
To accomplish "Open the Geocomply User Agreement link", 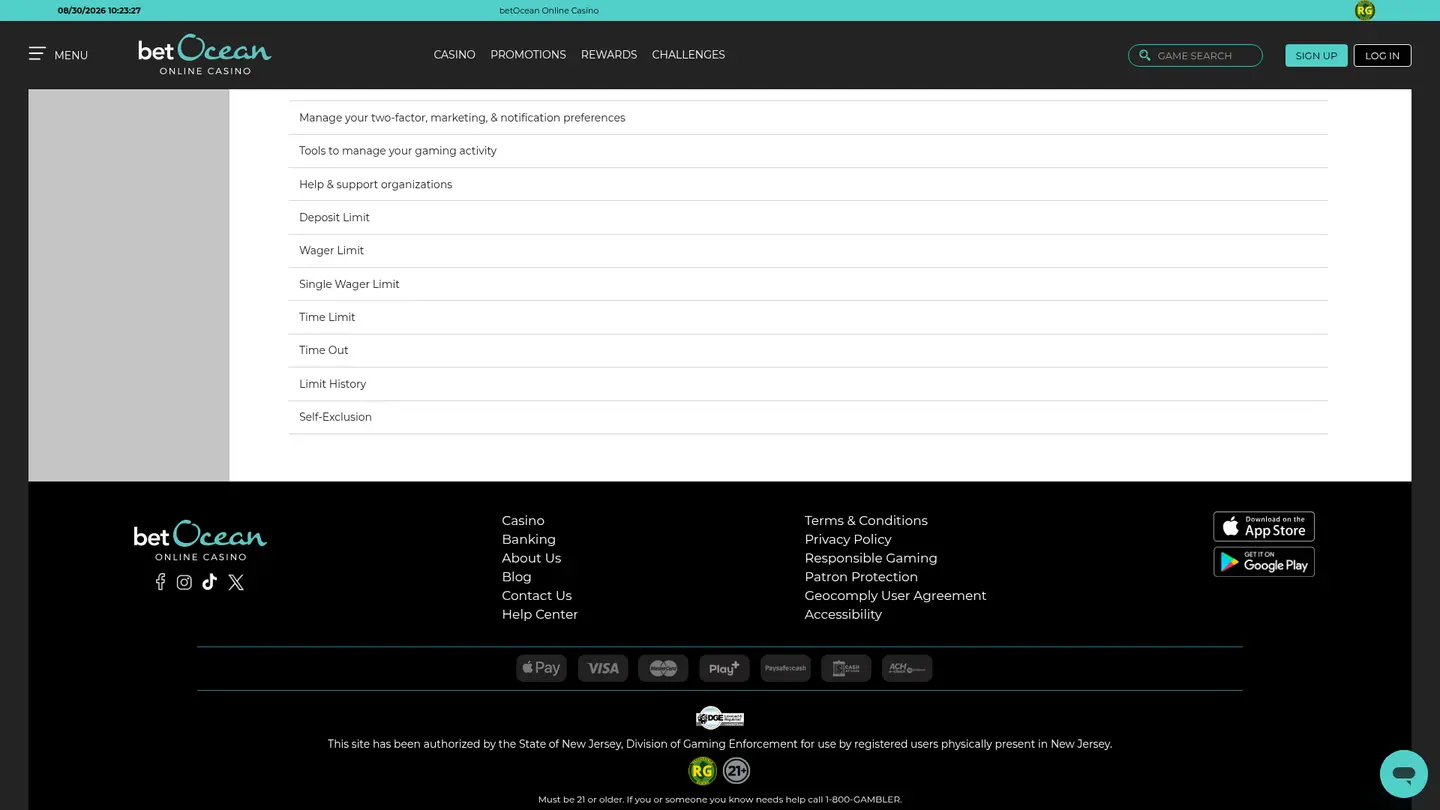I will click(x=895, y=596).
